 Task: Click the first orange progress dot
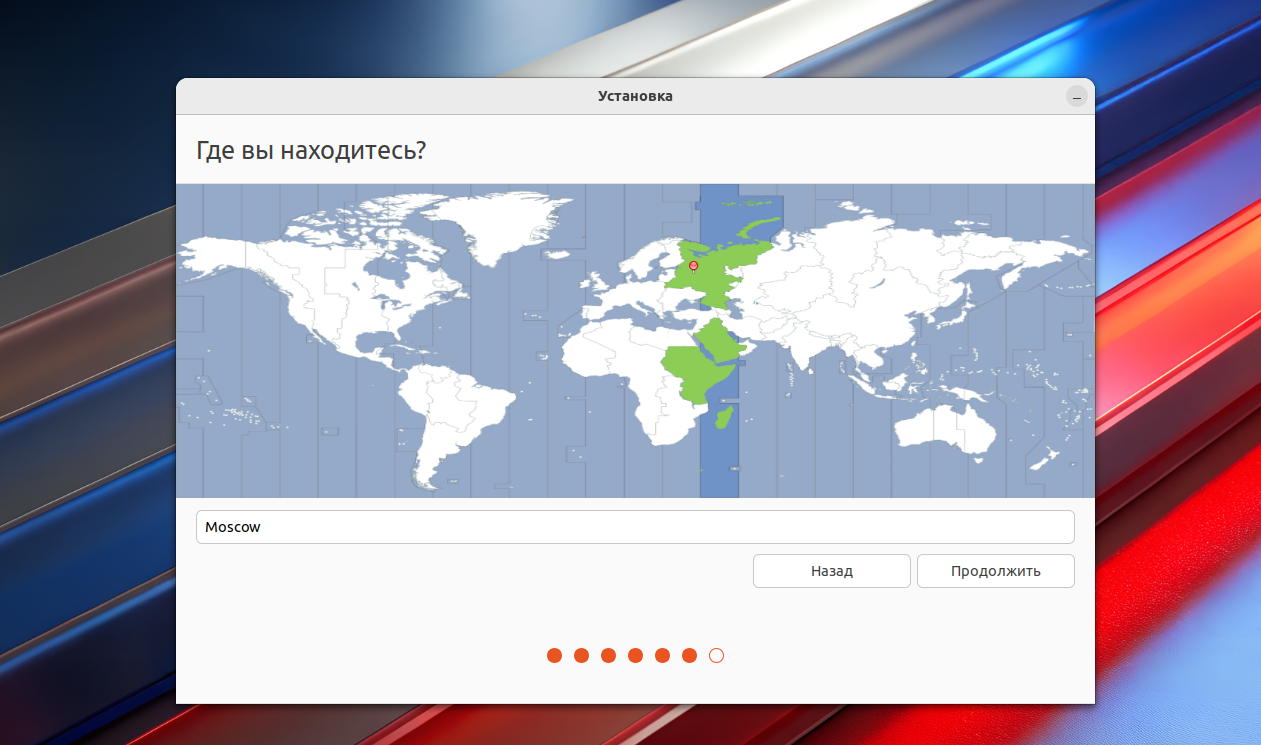pos(554,656)
